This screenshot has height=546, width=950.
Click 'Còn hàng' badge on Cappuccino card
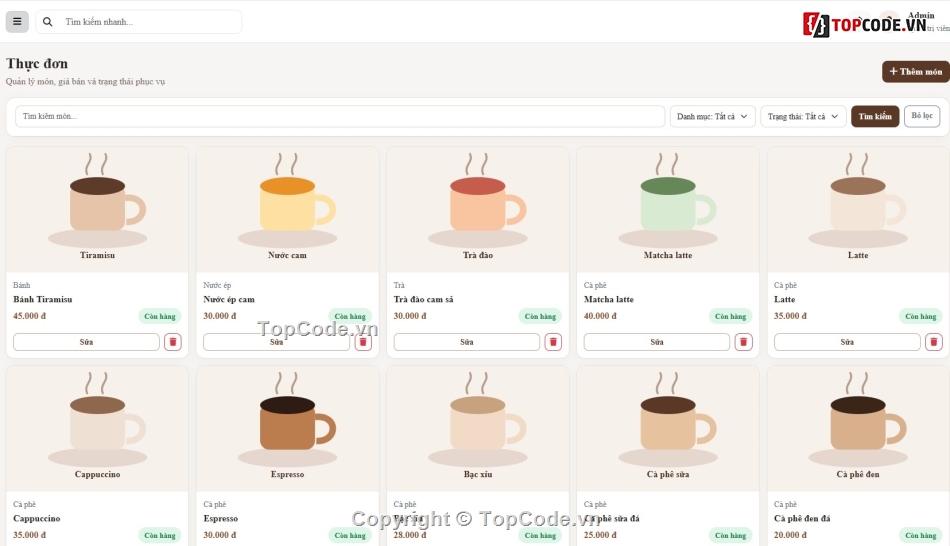(x=160, y=536)
